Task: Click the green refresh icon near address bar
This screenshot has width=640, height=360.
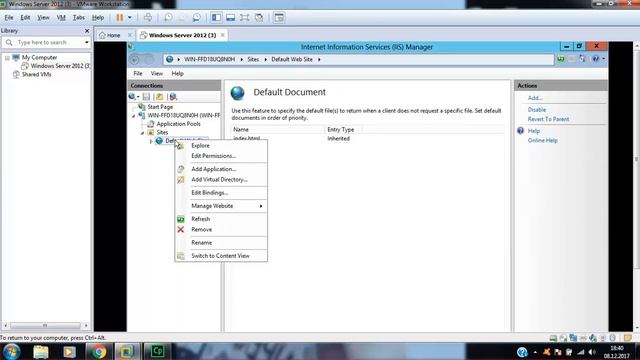Action: coord(561,59)
